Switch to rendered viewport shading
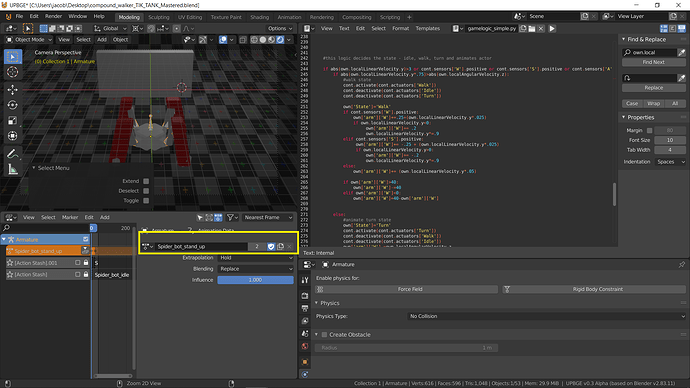This screenshot has width=690, height=388. (280, 40)
